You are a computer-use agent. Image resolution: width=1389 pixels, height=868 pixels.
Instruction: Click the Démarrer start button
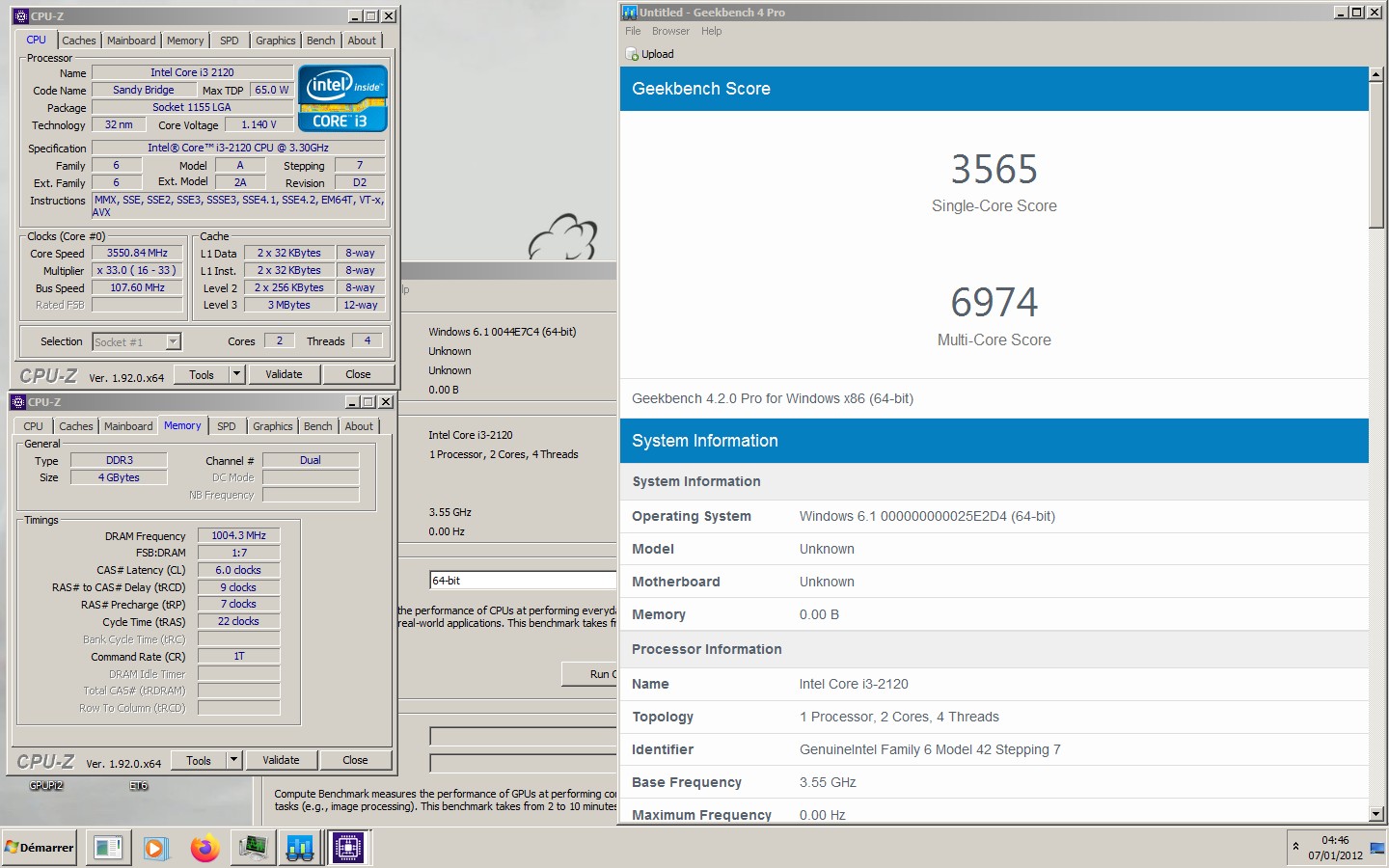pos(40,848)
